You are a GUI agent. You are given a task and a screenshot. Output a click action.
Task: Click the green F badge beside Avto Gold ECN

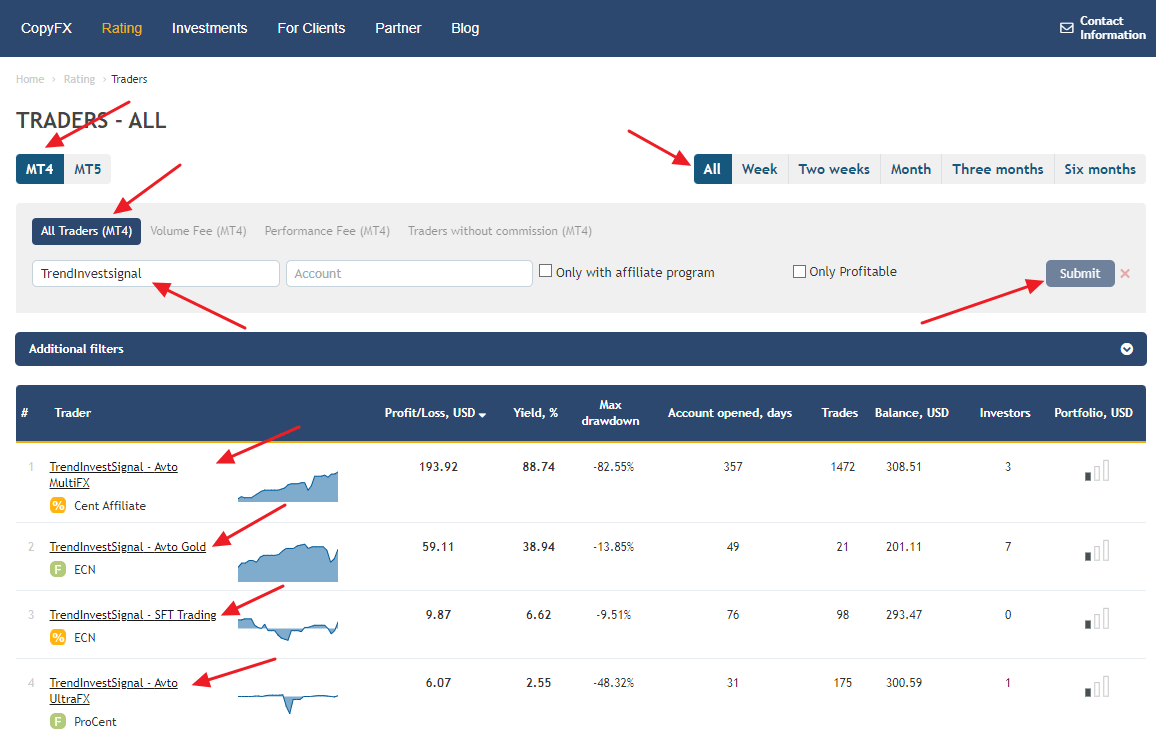tap(58, 569)
